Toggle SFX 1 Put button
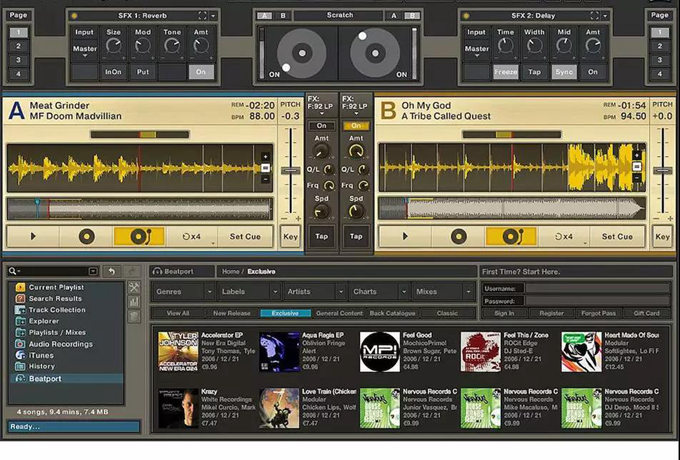 (143, 72)
